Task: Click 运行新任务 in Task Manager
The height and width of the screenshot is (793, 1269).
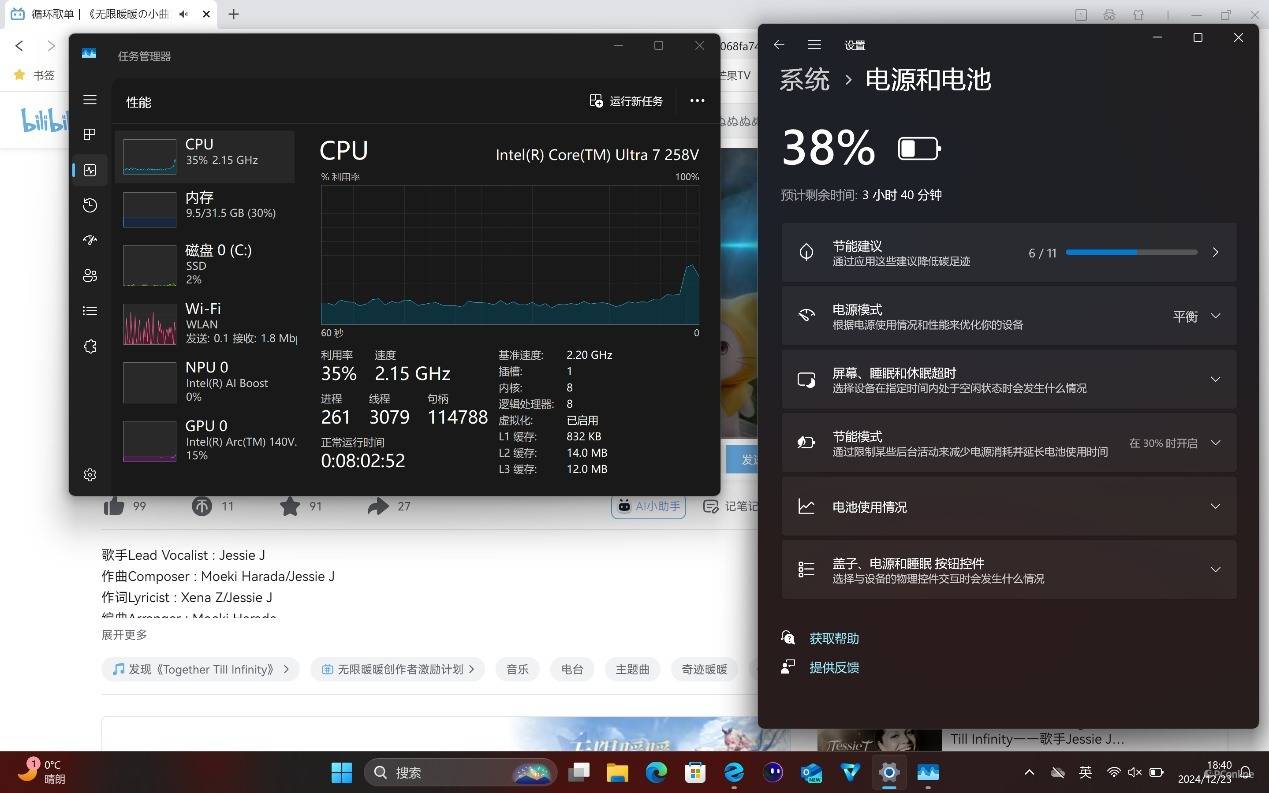Action: (x=626, y=101)
